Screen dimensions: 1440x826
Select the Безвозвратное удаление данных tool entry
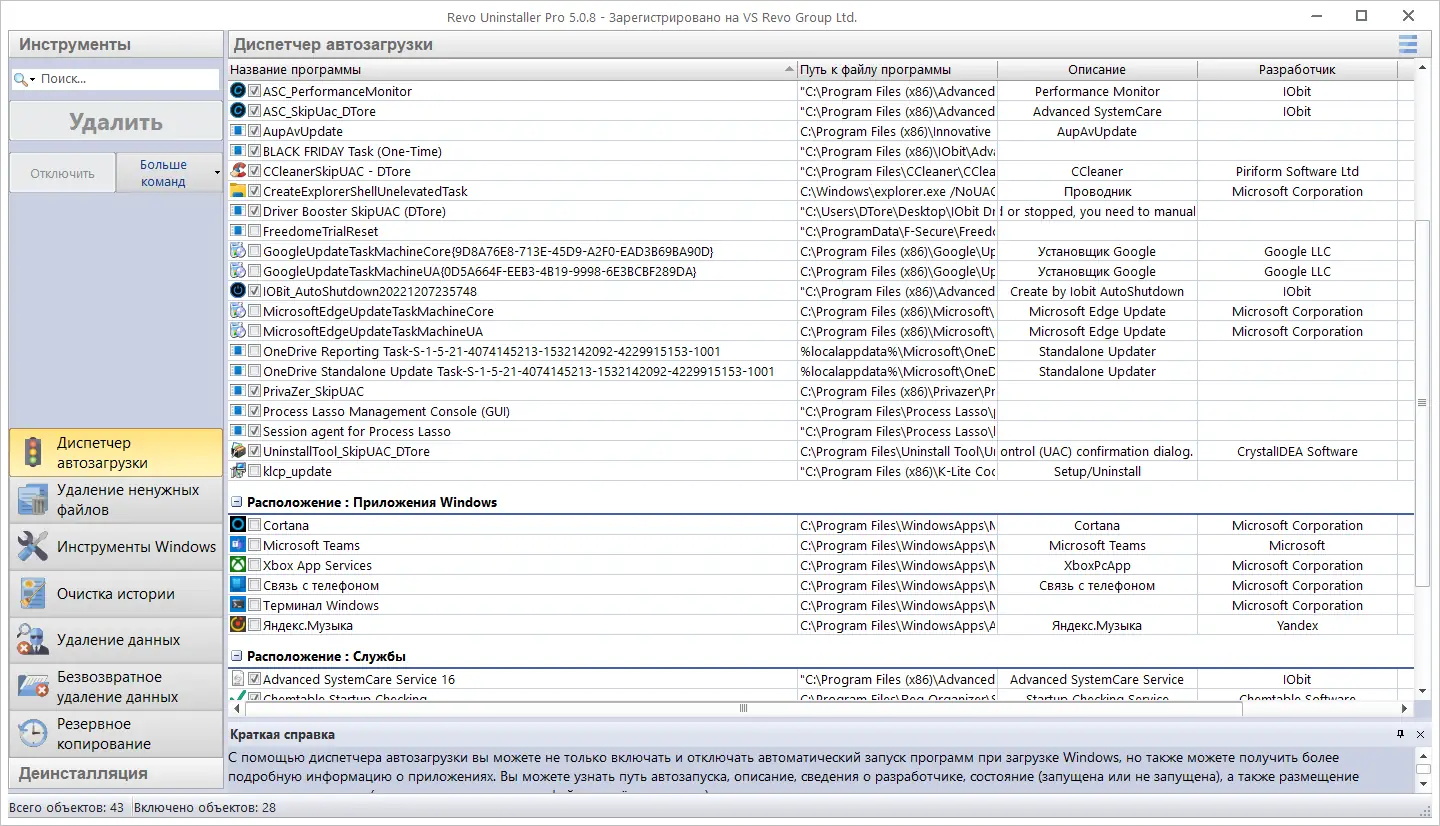tap(116, 687)
